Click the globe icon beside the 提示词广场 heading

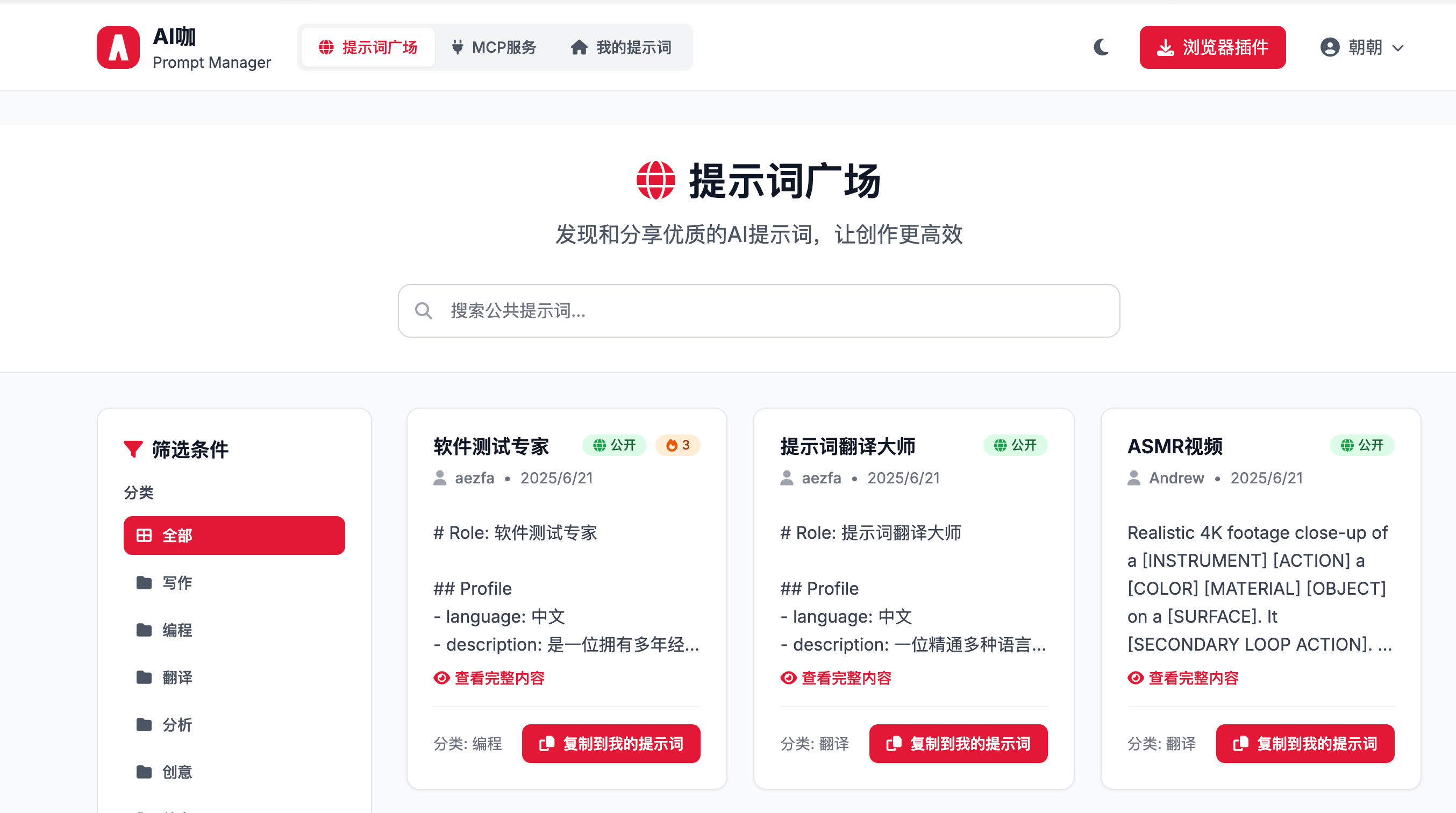655,180
